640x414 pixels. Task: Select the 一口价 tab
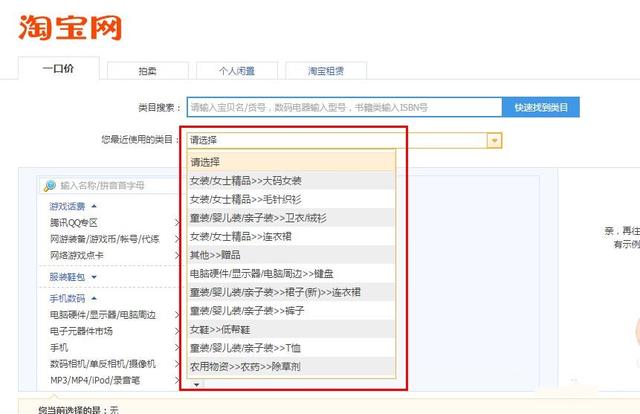pyautogui.click(x=59, y=69)
